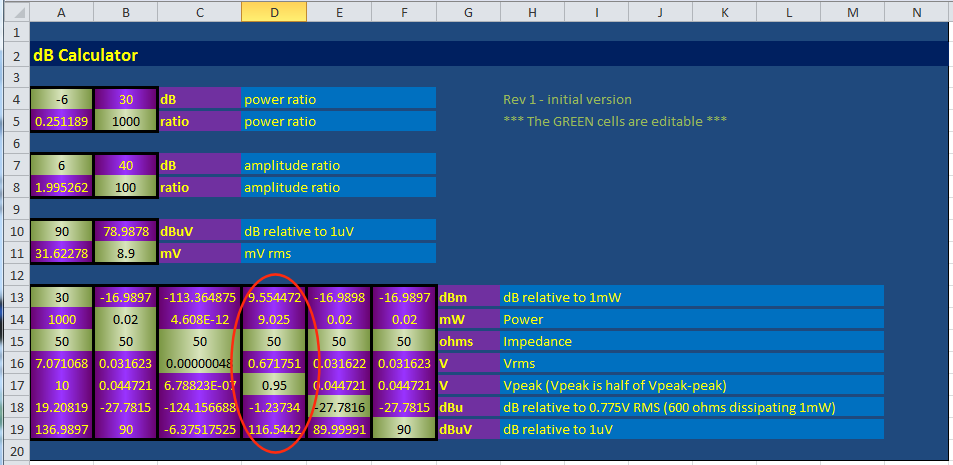
Task: Select cell B4 showing 30
Action: tap(126, 99)
